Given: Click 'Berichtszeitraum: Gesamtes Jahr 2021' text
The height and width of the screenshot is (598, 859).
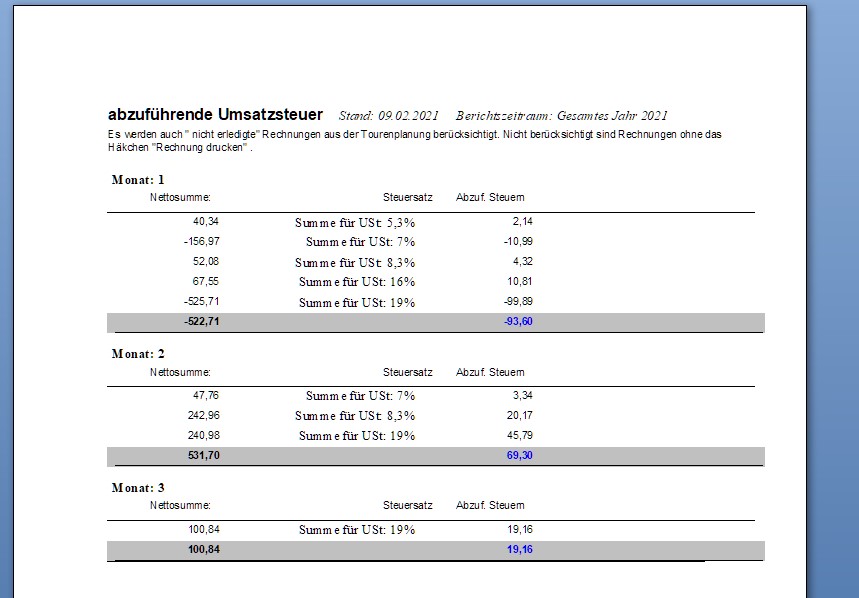Looking at the screenshot, I should [x=561, y=116].
